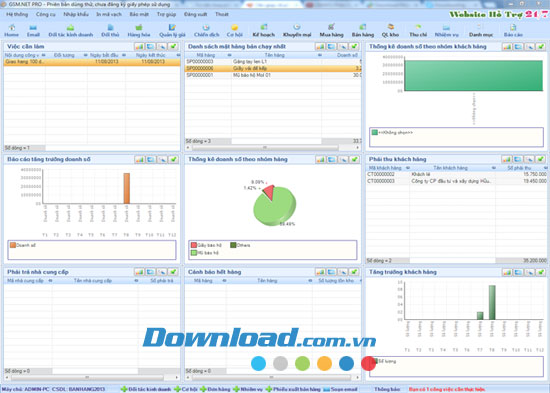Viewport: 550px width, 393px height.
Task: Open Báo cáo reports toolbar icon
Action: point(513,31)
